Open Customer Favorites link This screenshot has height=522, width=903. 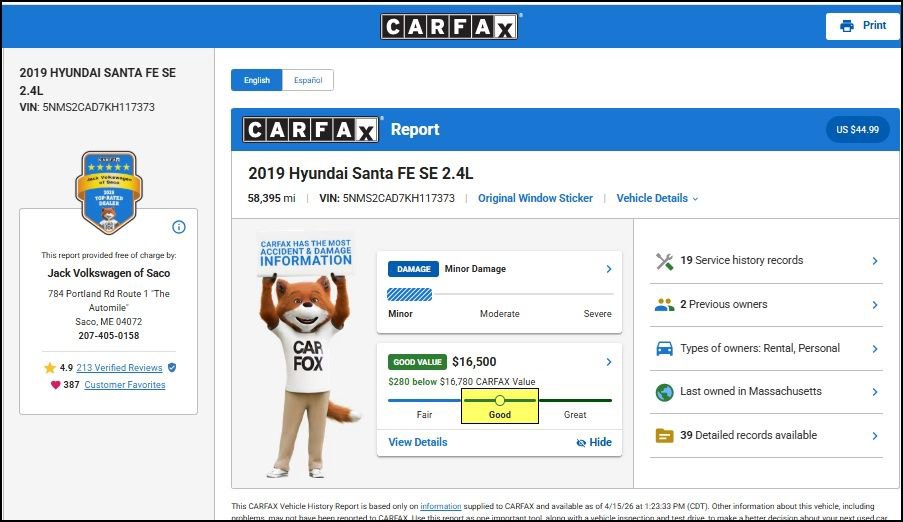[x=125, y=385]
